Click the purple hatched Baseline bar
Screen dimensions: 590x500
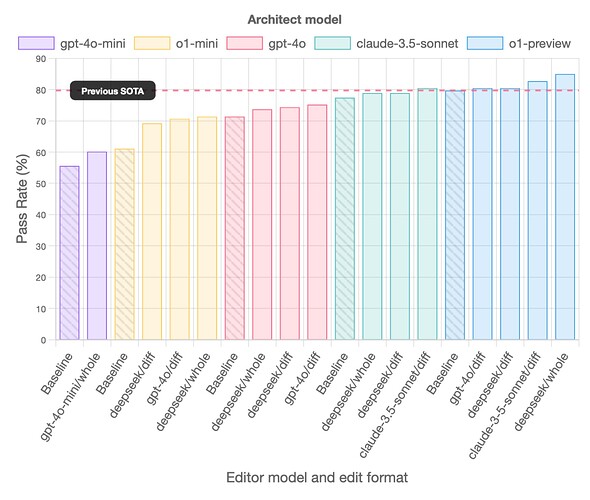(69, 253)
